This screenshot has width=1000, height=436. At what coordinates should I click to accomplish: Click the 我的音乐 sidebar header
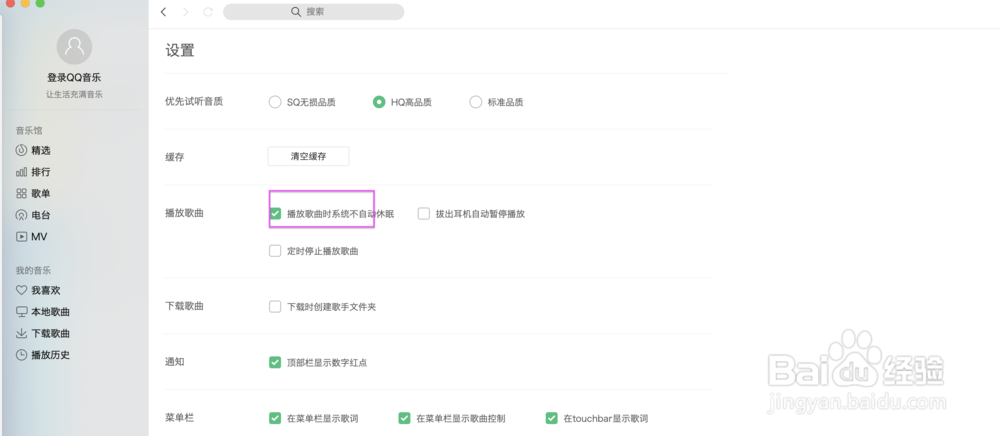(33, 270)
